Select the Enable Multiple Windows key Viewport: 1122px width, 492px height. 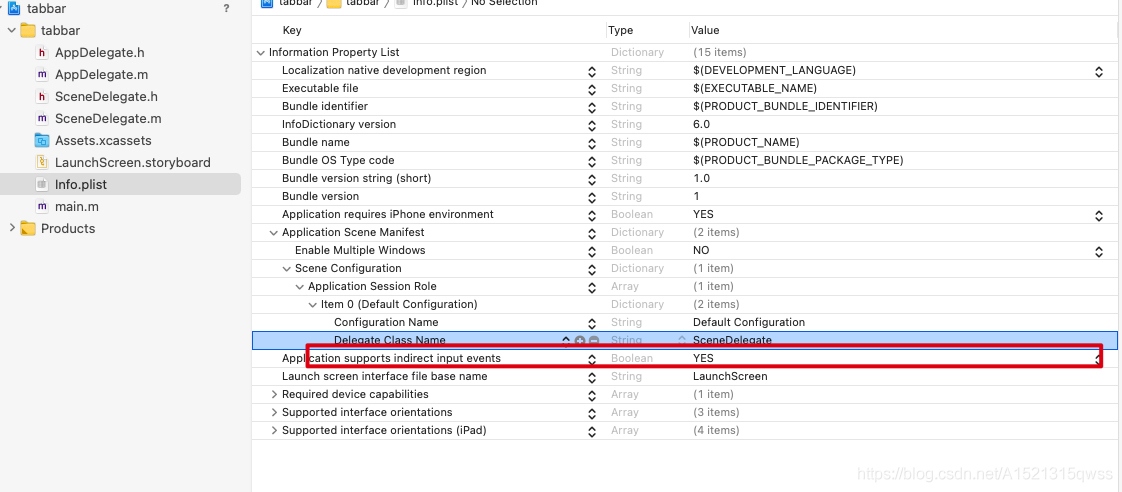coord(360,250)
